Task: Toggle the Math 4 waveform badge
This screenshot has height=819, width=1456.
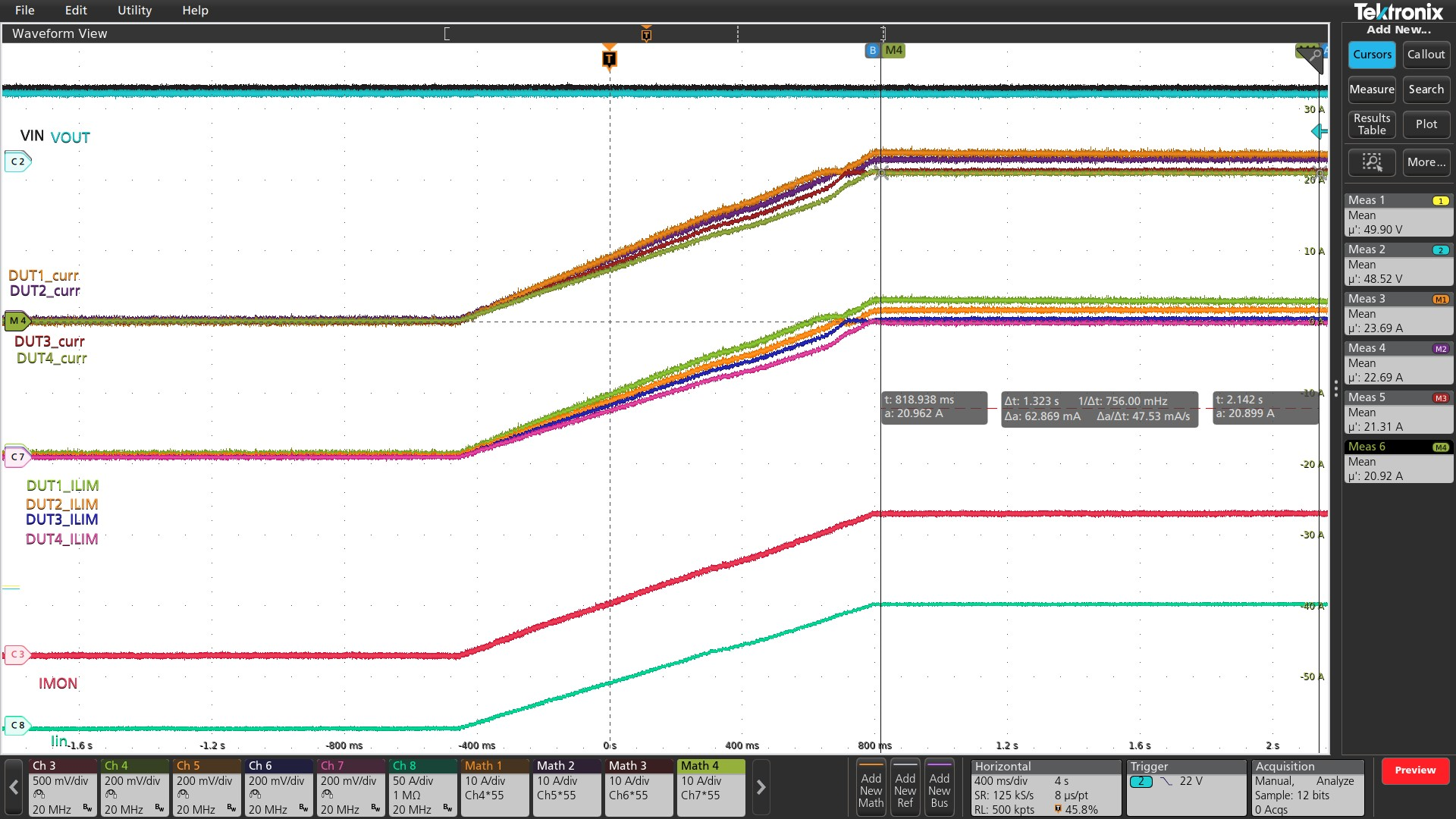Action: coord(711,787)
